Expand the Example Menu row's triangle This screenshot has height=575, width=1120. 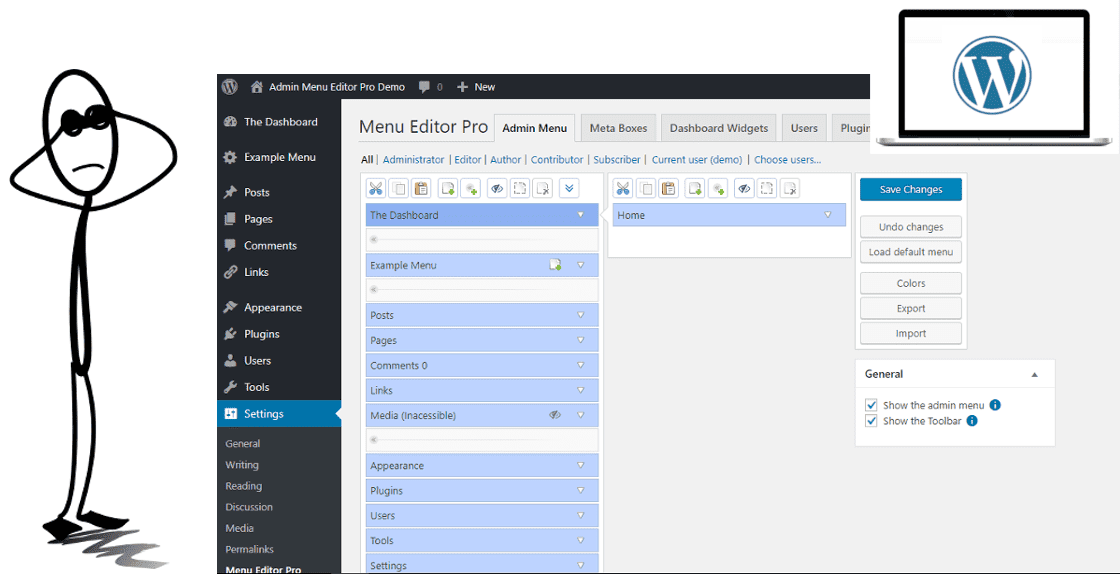pos(581,265)
